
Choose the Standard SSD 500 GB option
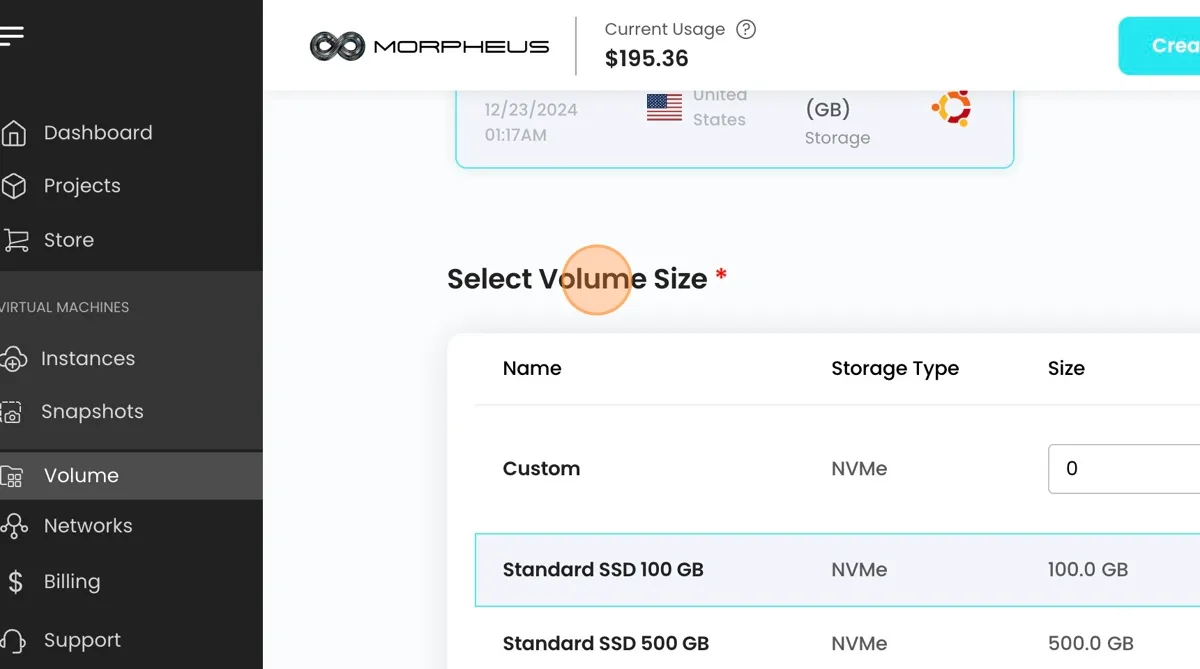[605, 643]
